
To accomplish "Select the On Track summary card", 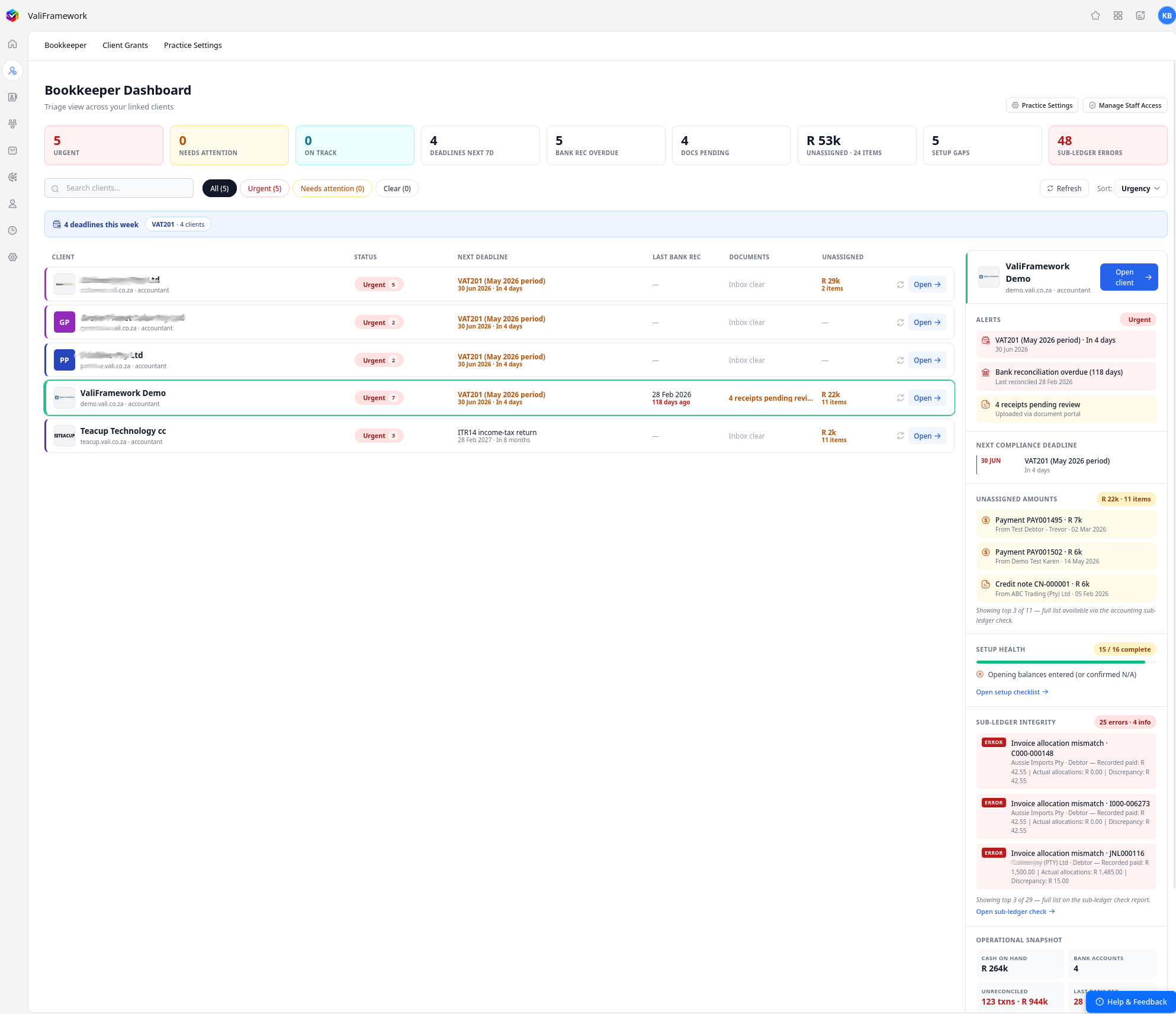I will pos(355,145).
